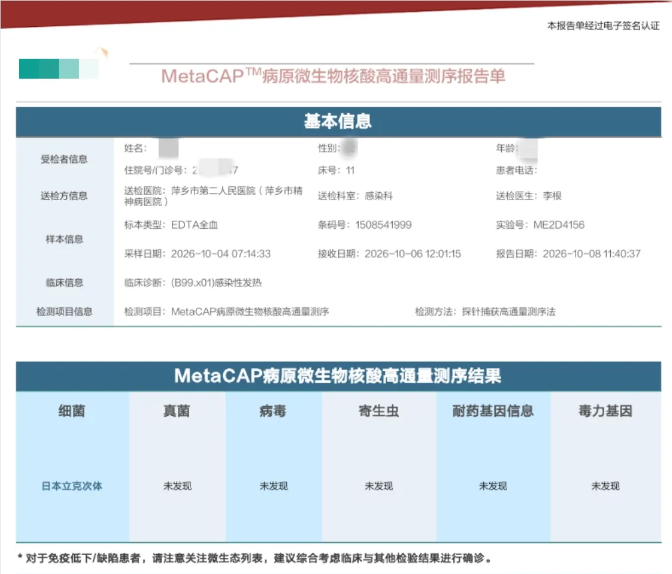Click the '受检者信息' row label
The width and height of the screenshot is (672, 574).
pos(64,159)
